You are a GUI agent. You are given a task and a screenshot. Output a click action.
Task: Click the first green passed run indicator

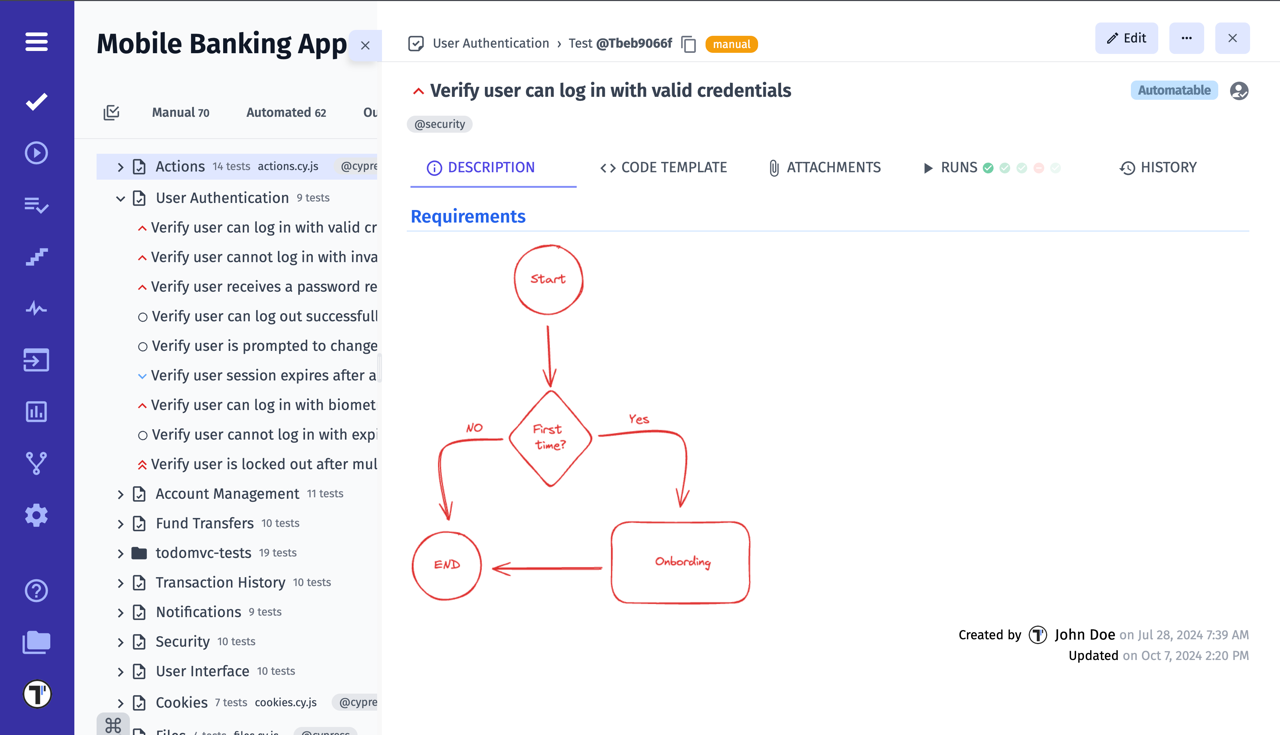[x=988, y=167]
